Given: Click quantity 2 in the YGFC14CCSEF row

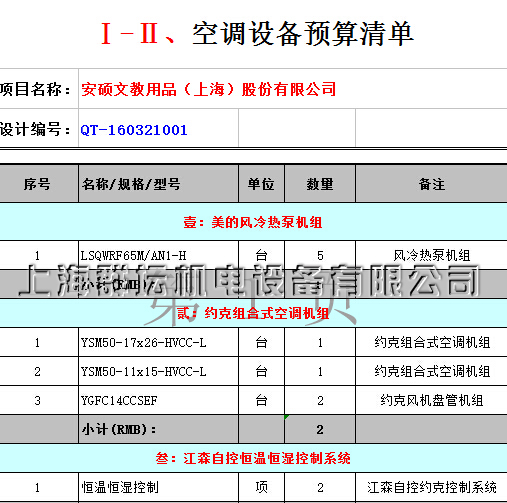Looking at the screenshot, I should (320, 400).
